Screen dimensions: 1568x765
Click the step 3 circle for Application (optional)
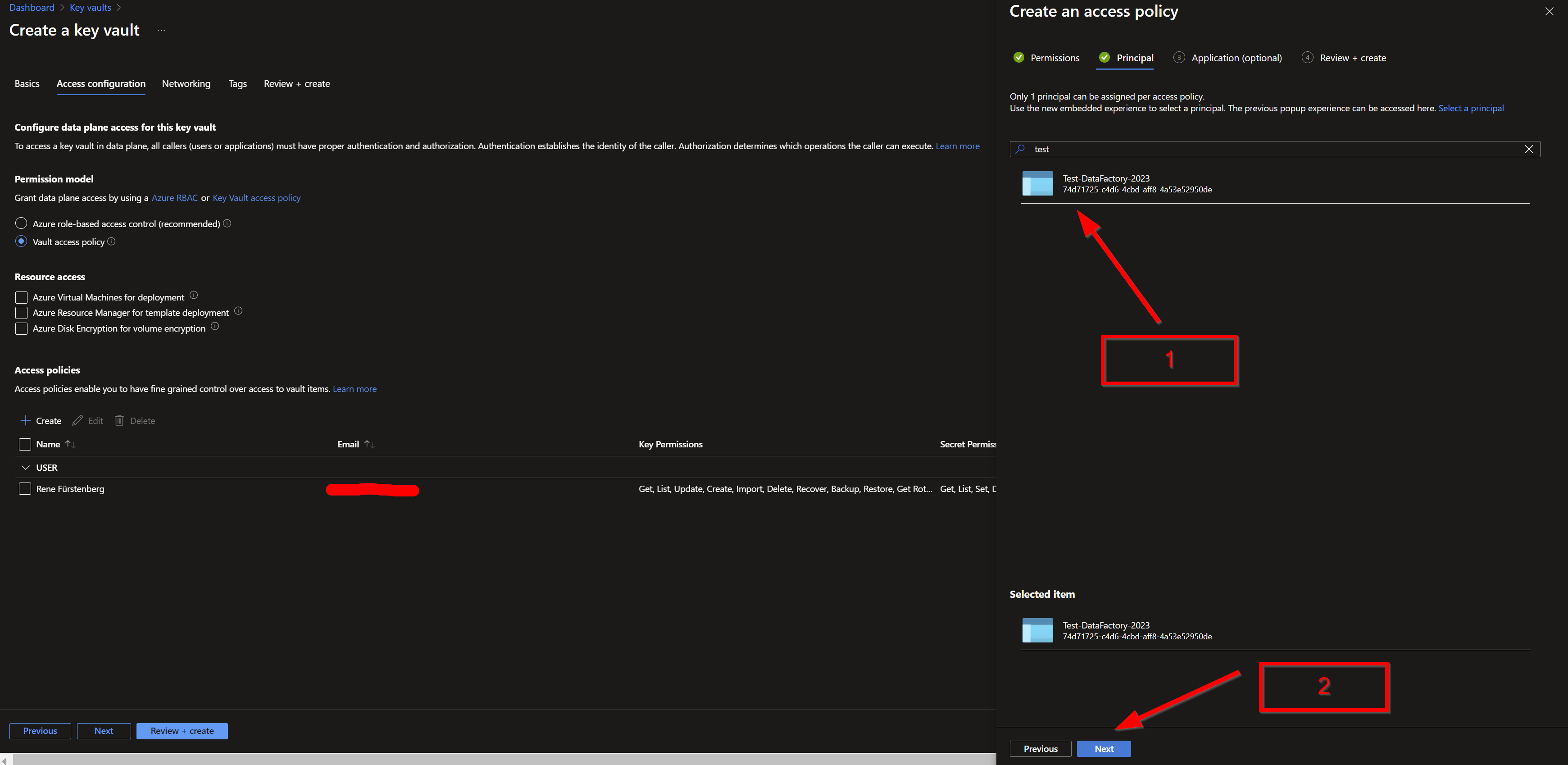1179,57
